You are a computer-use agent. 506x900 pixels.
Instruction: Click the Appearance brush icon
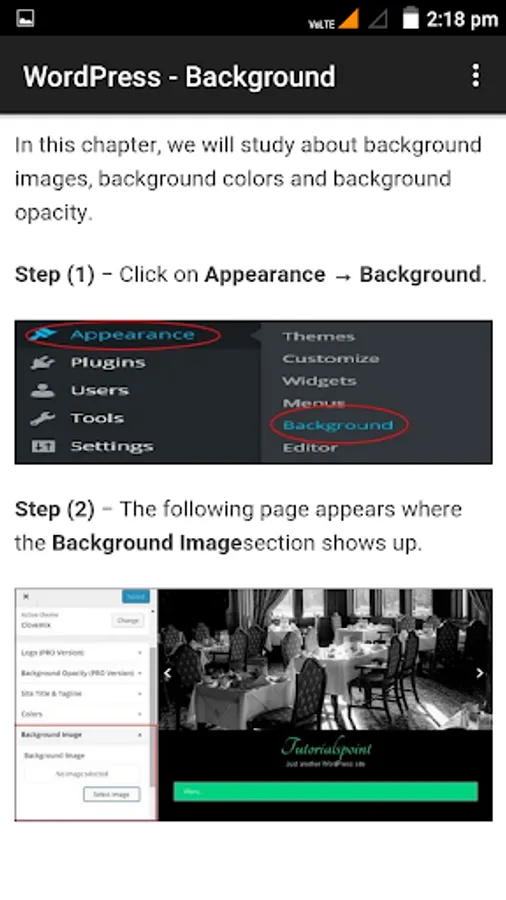(42, 335)
